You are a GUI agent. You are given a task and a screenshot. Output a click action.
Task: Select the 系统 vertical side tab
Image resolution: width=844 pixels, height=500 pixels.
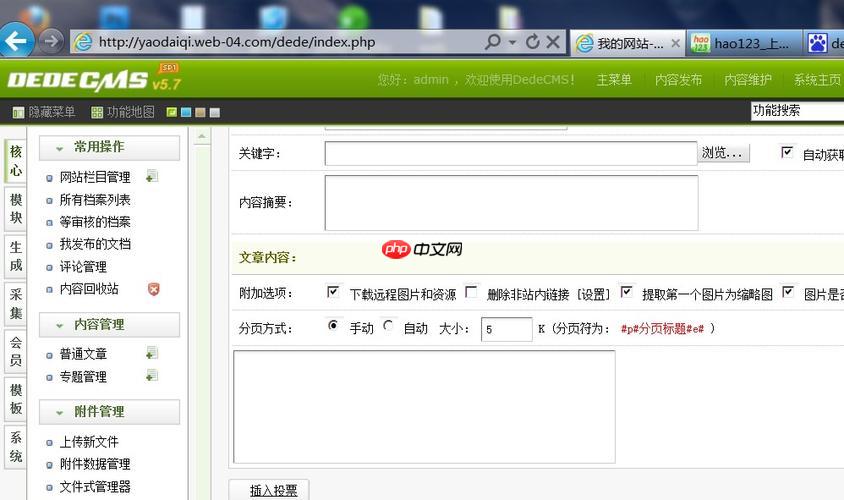[16, 447]
